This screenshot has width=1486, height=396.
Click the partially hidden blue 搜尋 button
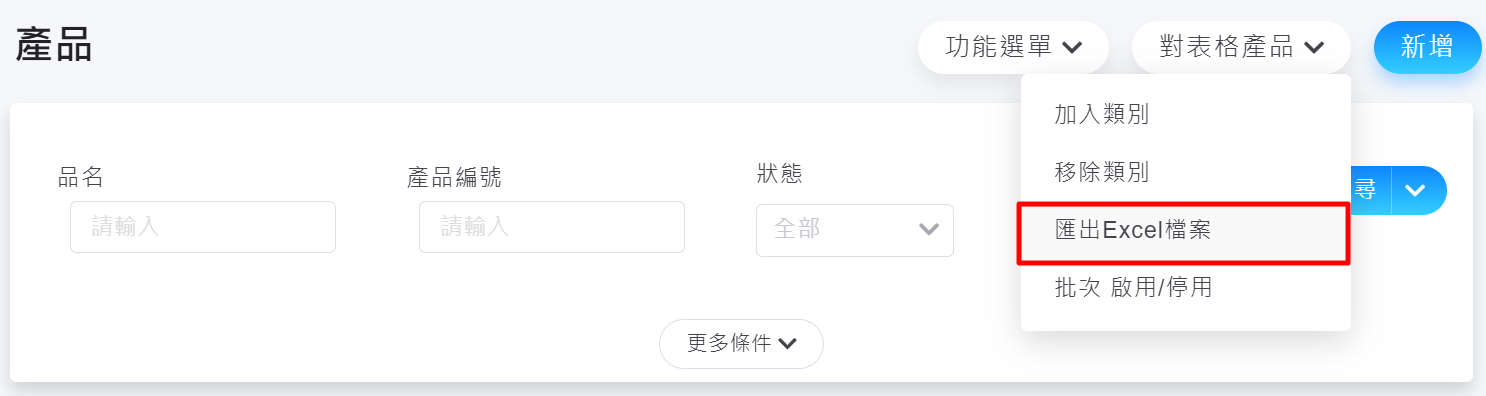tap(1371, 190)
